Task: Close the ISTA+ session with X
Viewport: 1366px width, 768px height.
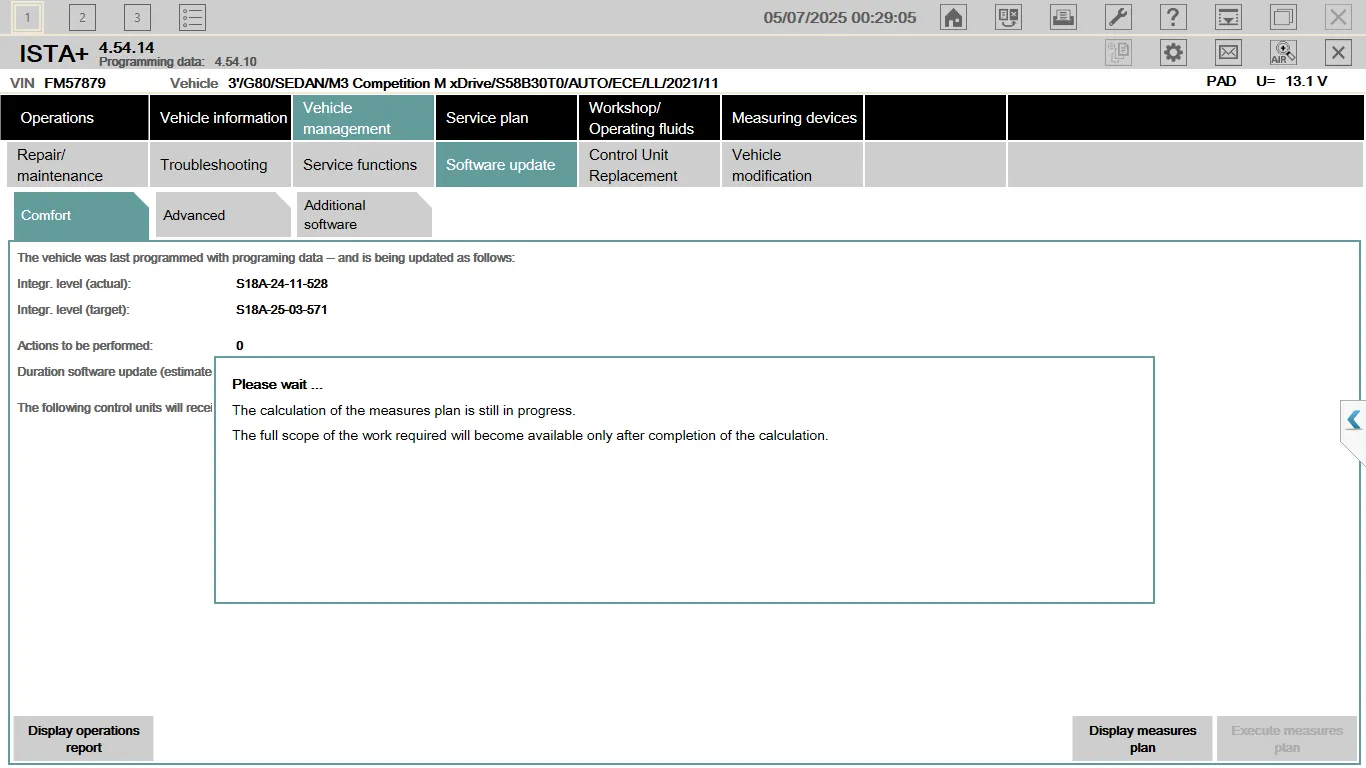Action: (x=1338, y=53)
